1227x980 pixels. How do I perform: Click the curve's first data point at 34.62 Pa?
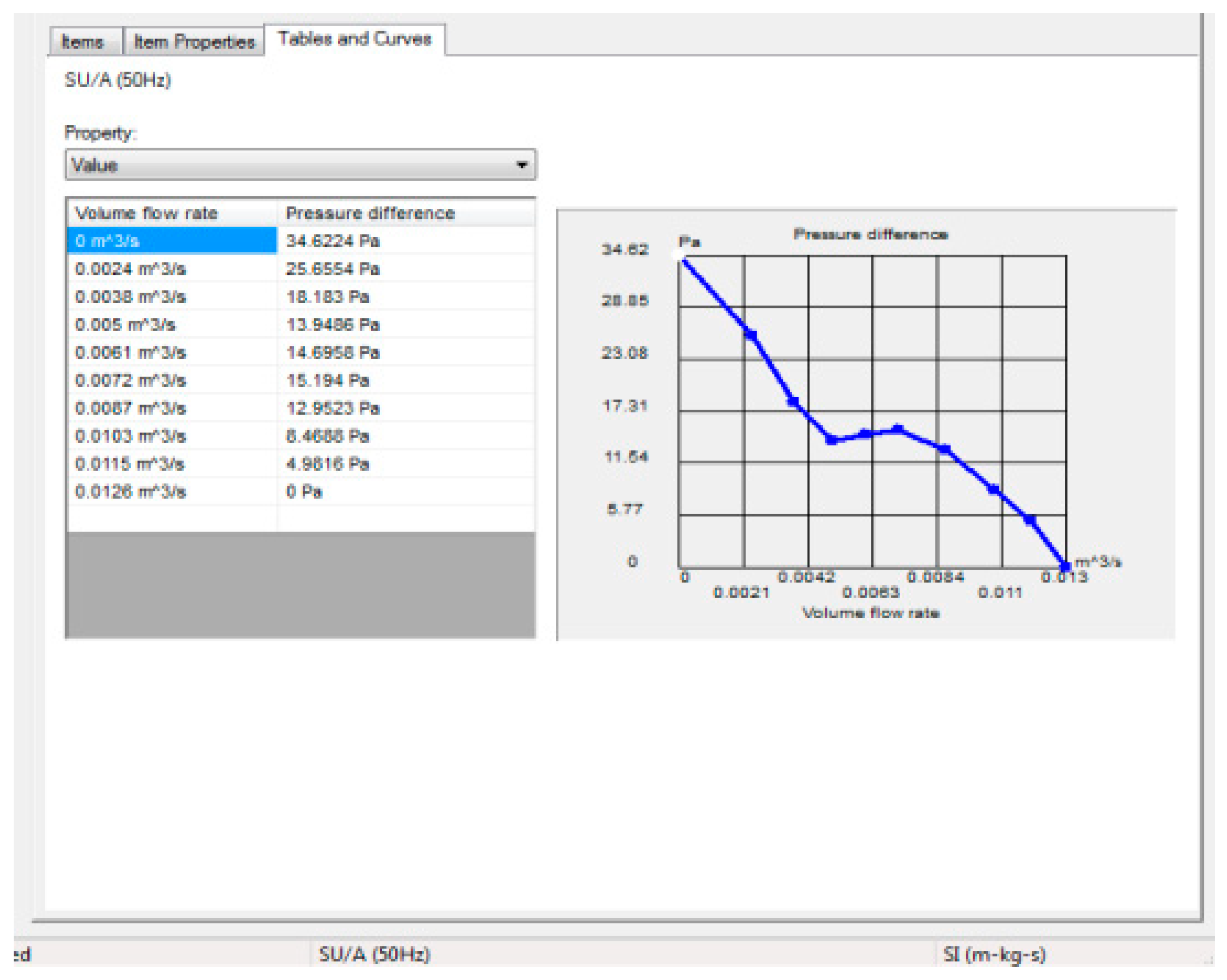(679, 257)
